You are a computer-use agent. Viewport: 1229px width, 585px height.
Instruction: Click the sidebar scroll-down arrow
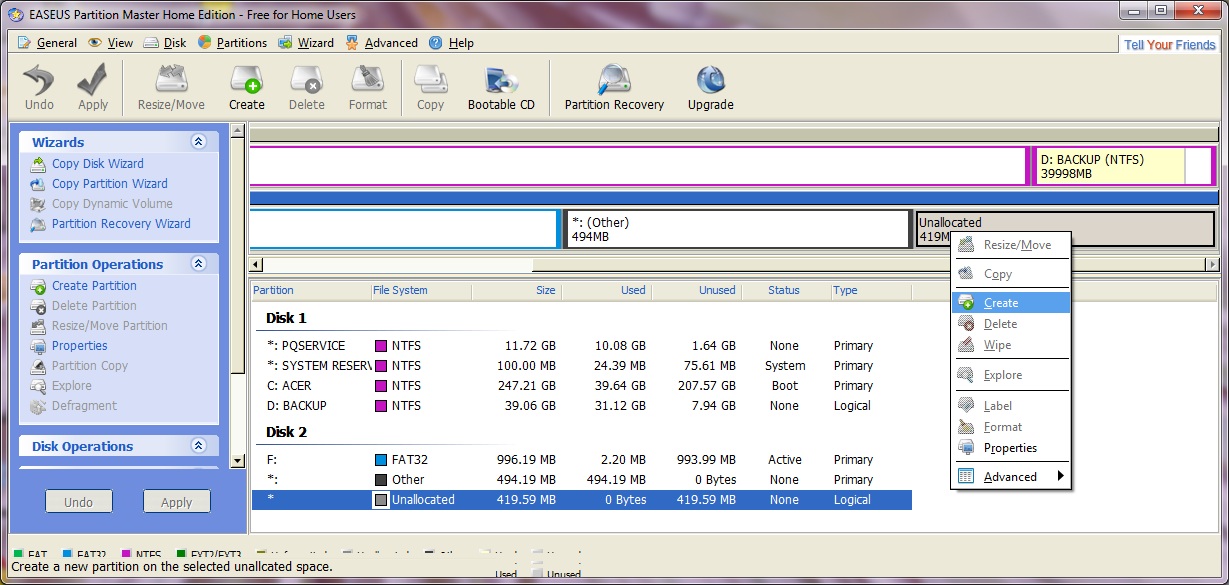point(238,461)
